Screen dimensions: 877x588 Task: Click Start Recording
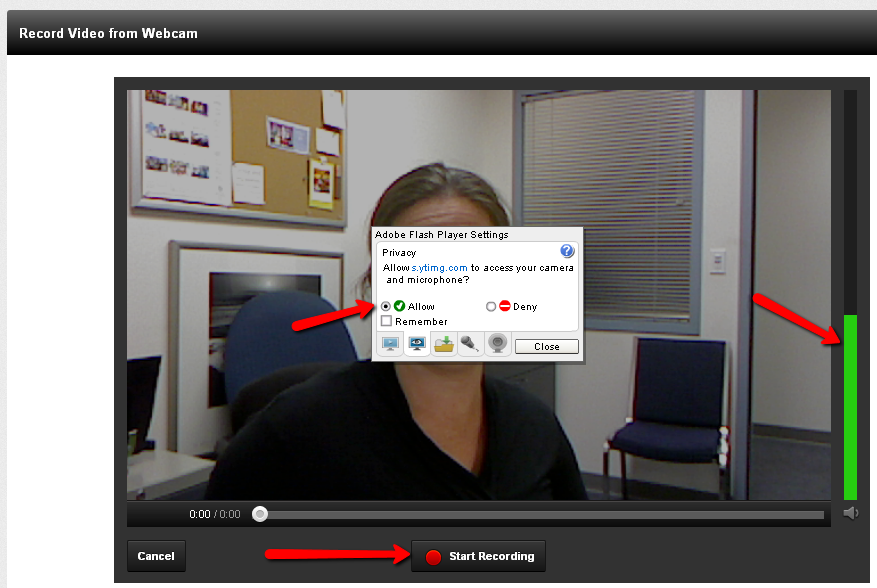tap(479, 556)
